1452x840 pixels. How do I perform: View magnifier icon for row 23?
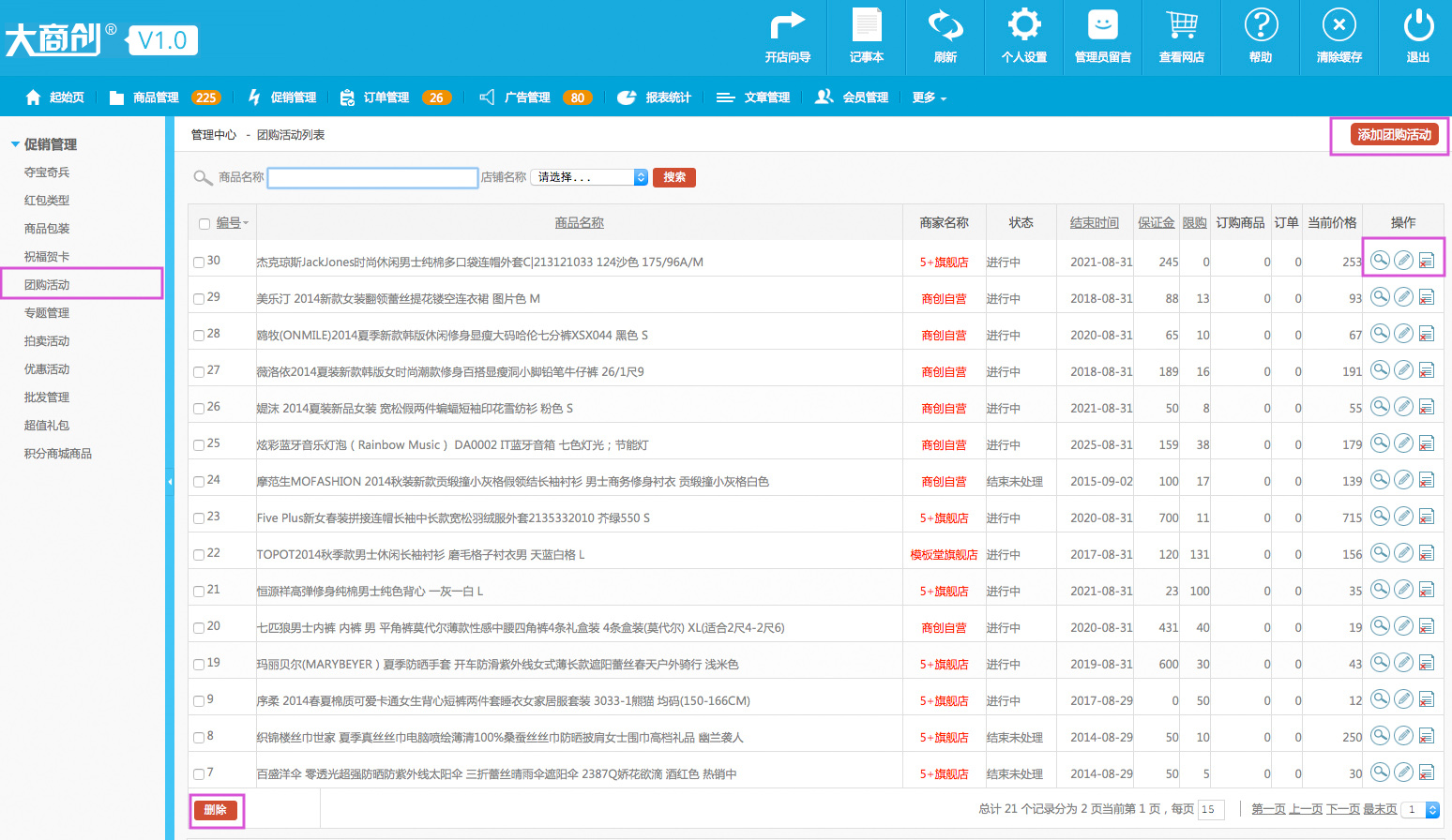(1380, 516)
